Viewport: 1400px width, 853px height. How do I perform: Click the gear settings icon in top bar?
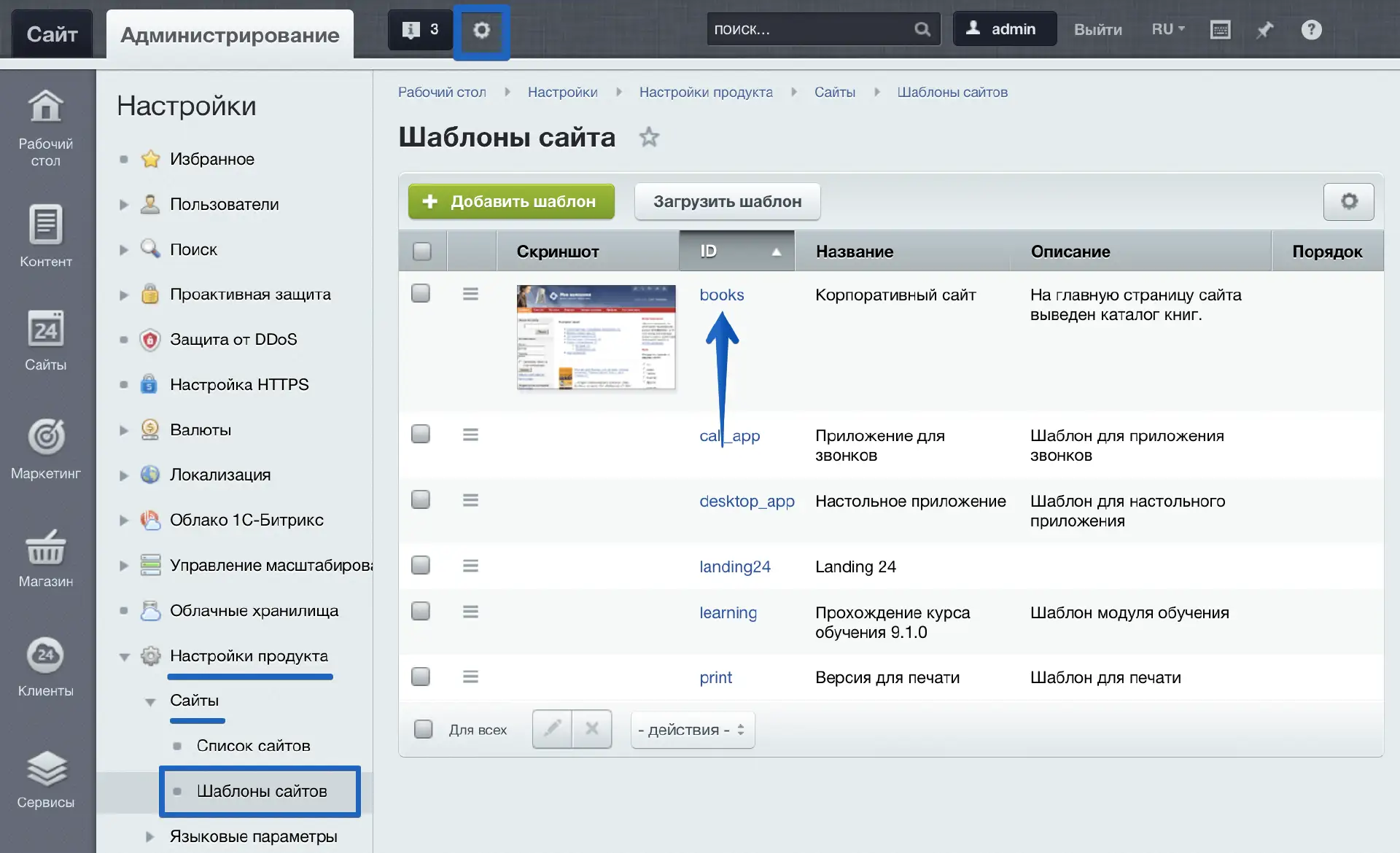tap(481, 31)
